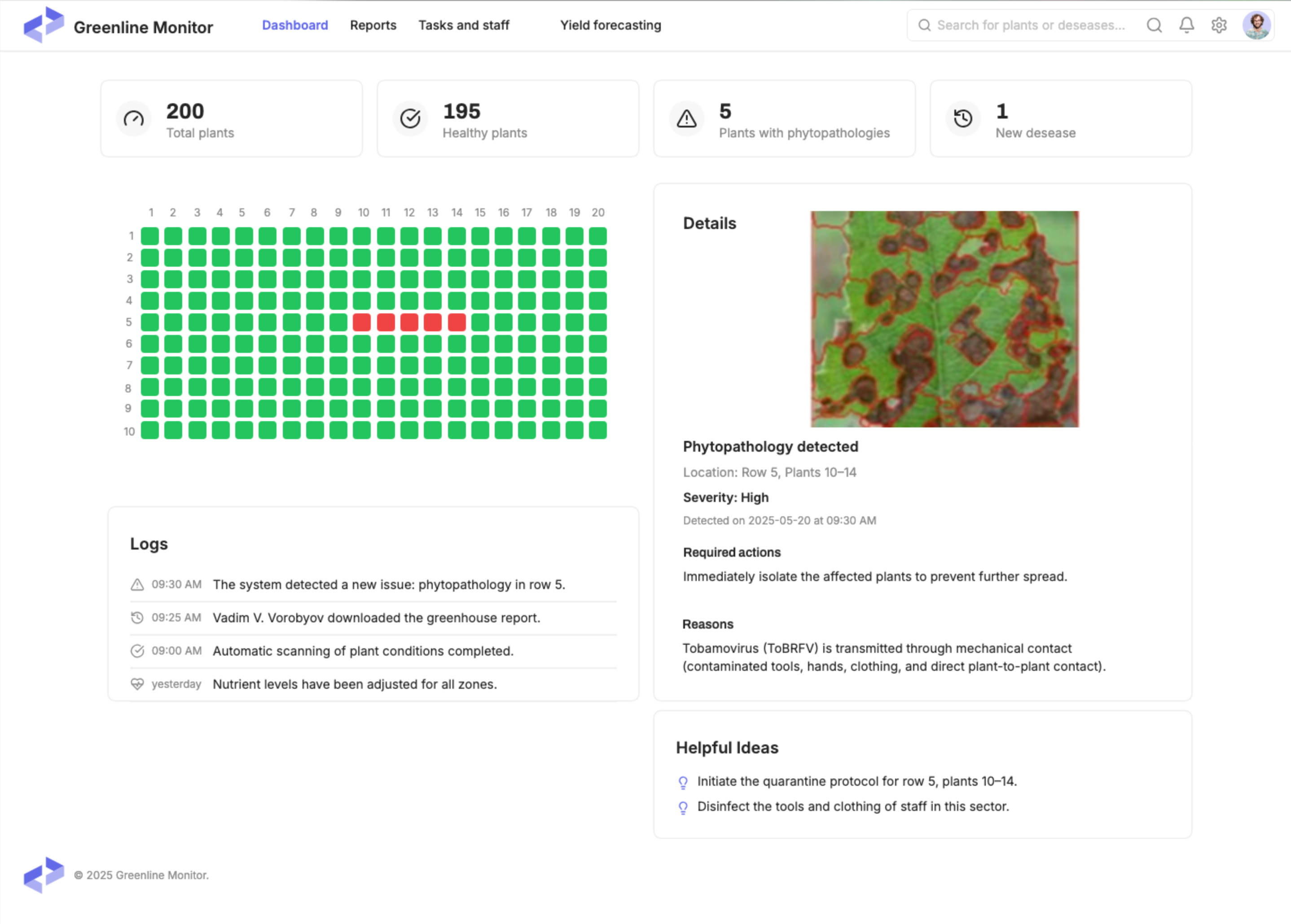Click row label 10 in plant grid
The width and height of the screenshot is (1291, 924).
129,431
